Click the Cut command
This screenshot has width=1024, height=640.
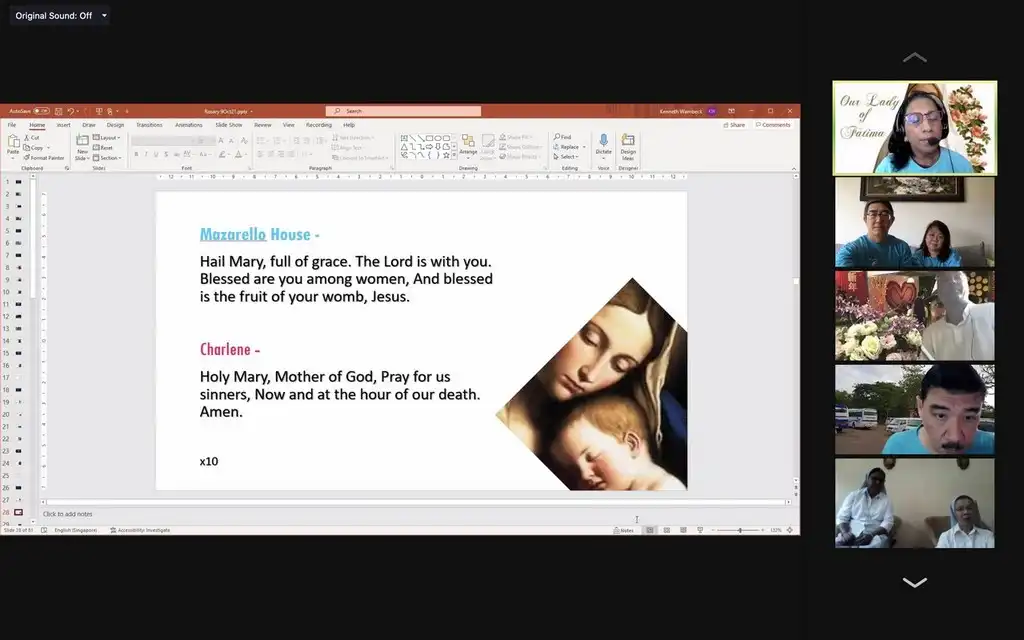pos(32,138)
